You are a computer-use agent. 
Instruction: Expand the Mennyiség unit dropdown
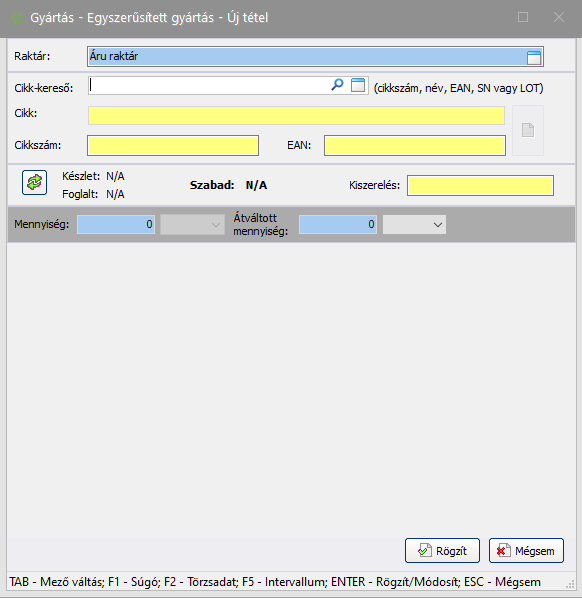click(192, 224)
